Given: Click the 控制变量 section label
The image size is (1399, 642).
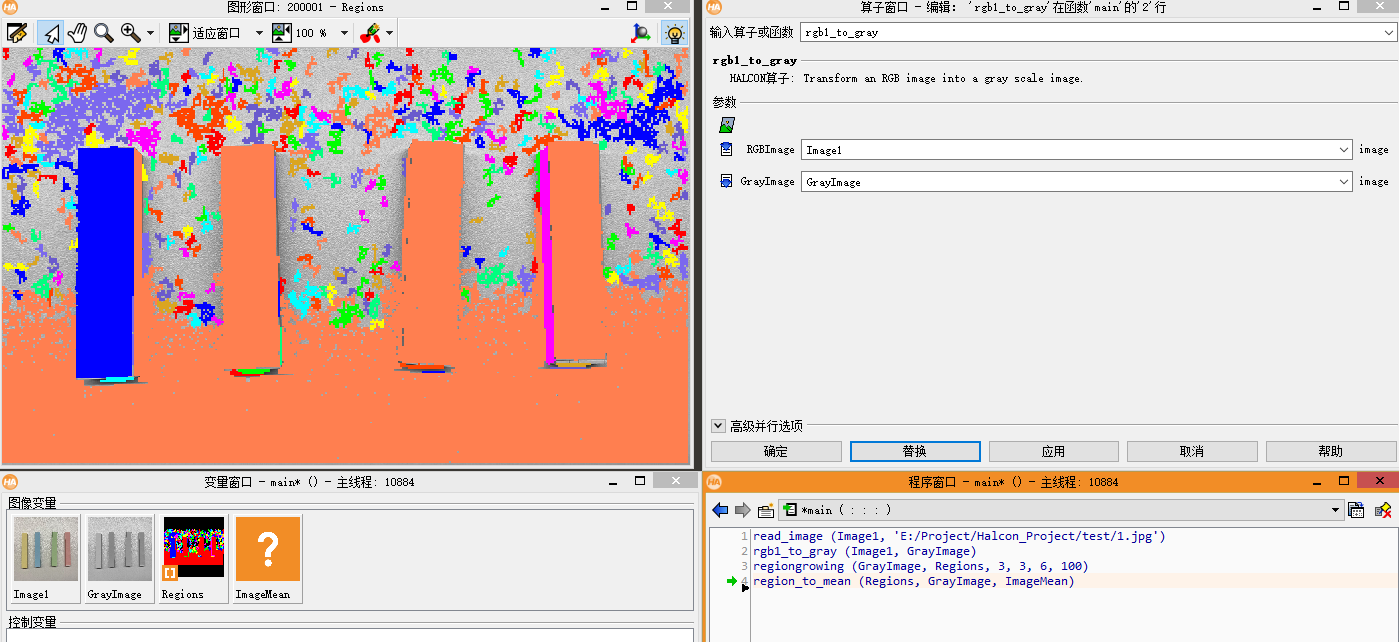Looking at the screenshot, I should (x=33, y=622).
